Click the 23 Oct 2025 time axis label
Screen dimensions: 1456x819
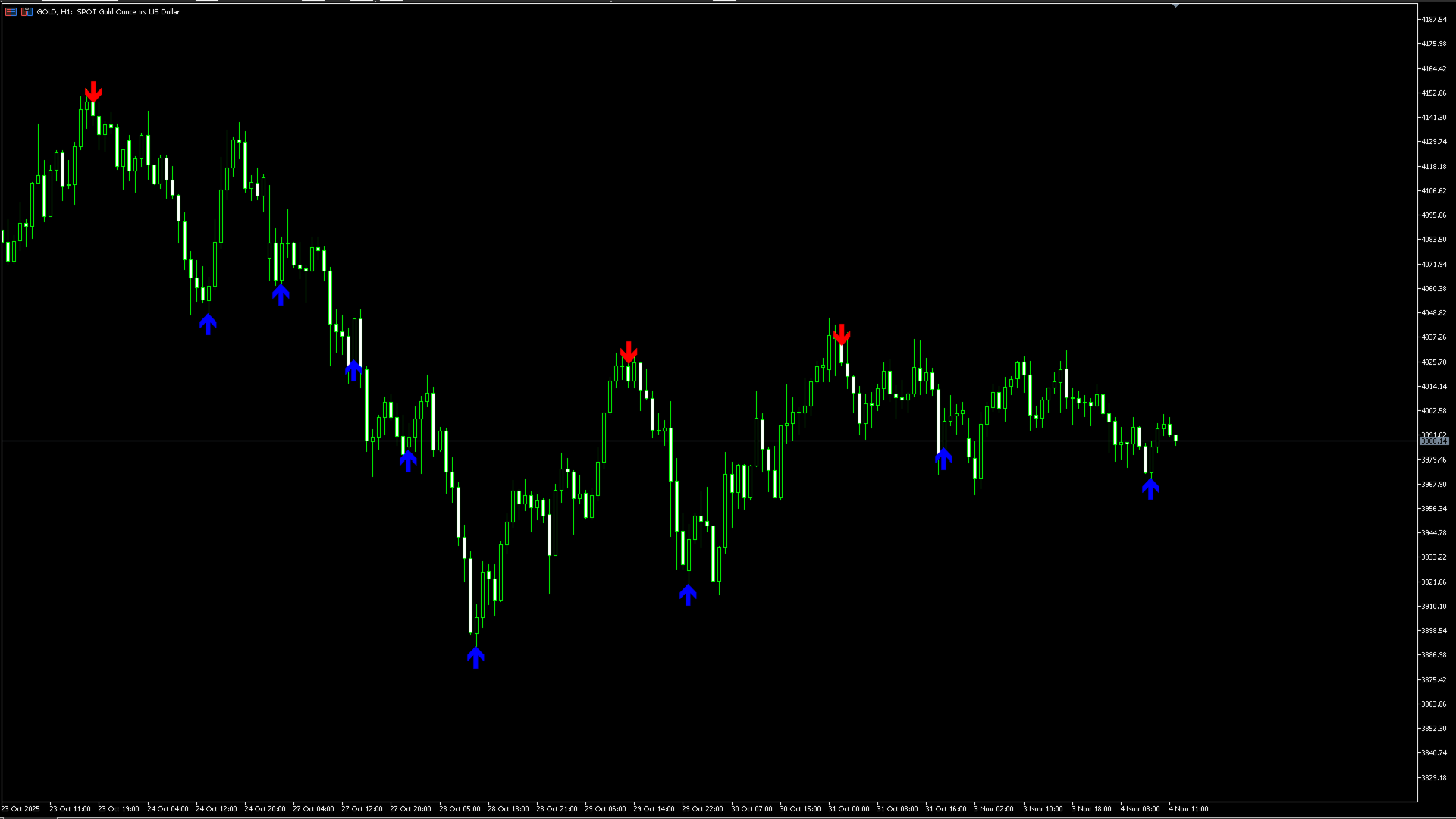(x=20, y=808)
